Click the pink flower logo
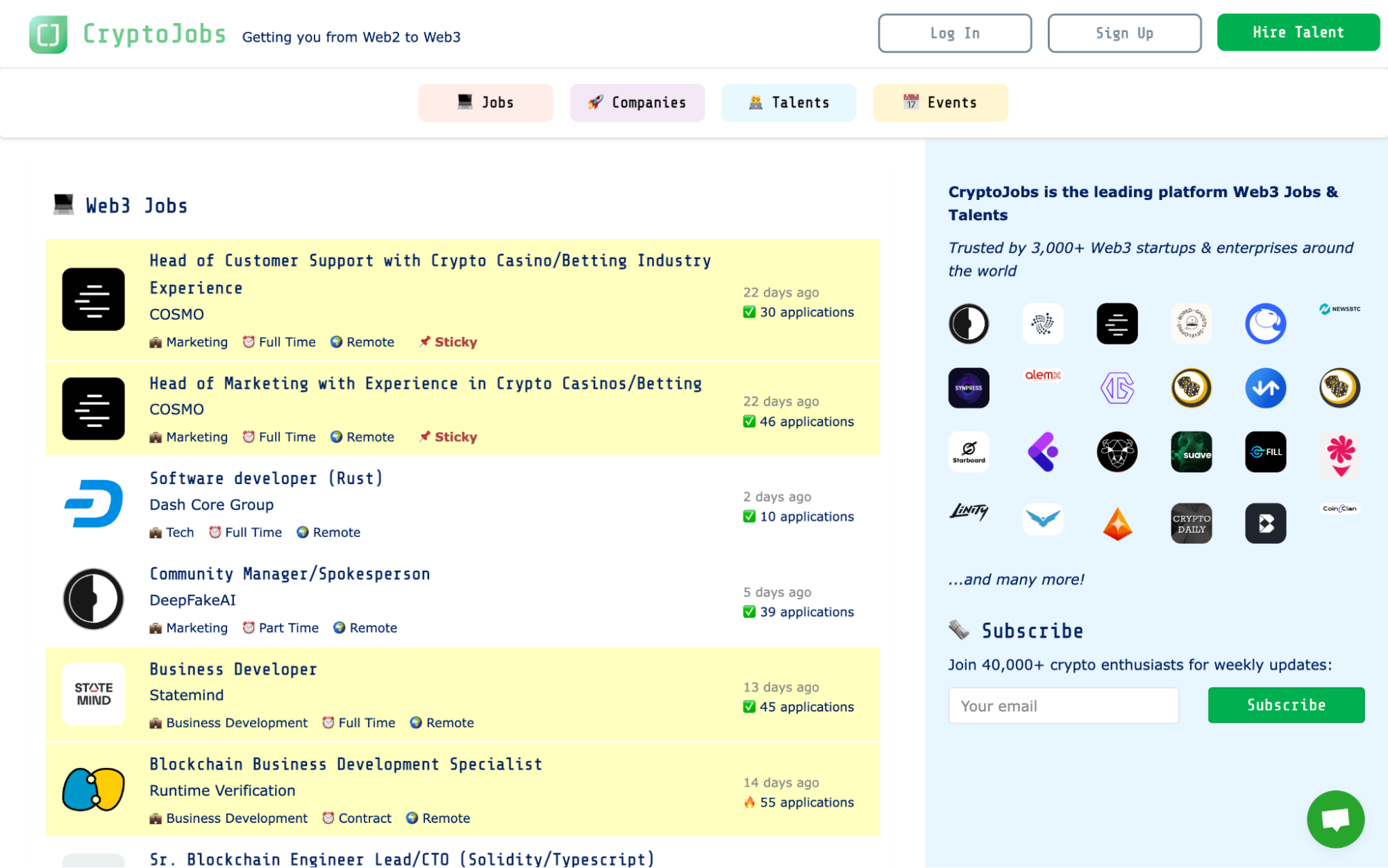1388x868 pixels. tap(1340, 456)
